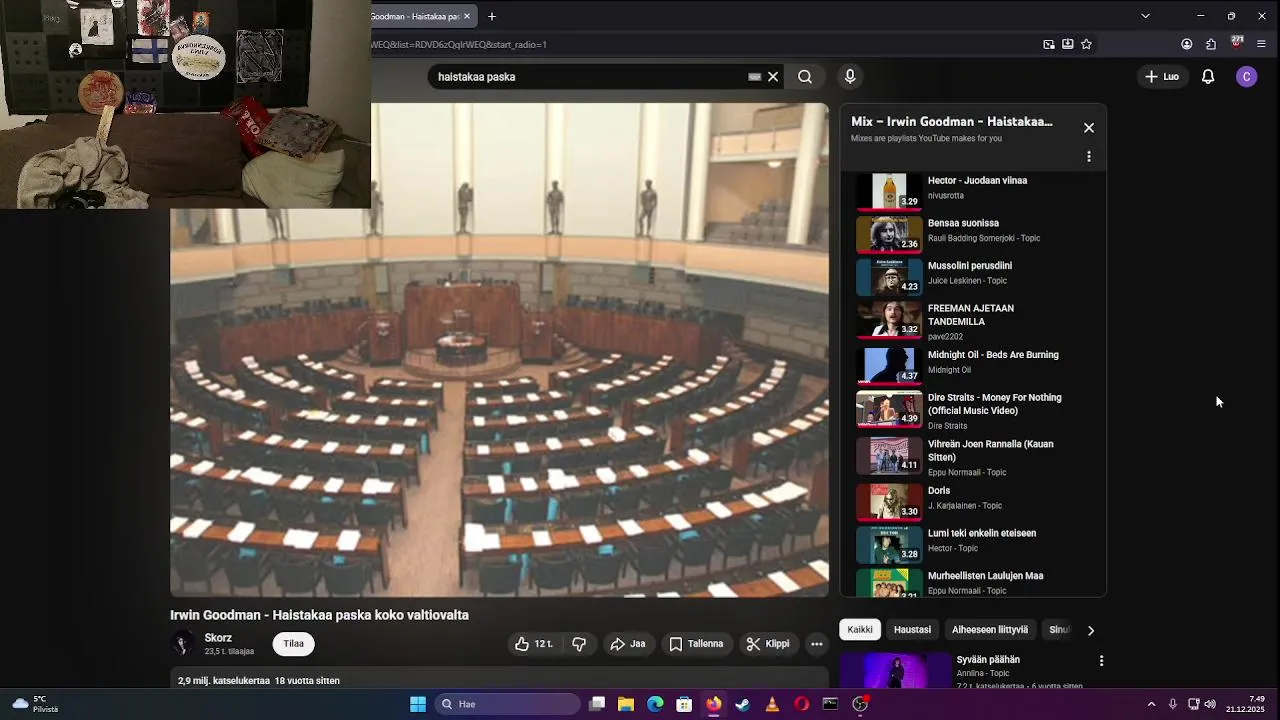
Task: Open picture-in-picture icon in address bar
Action: 1049,44
